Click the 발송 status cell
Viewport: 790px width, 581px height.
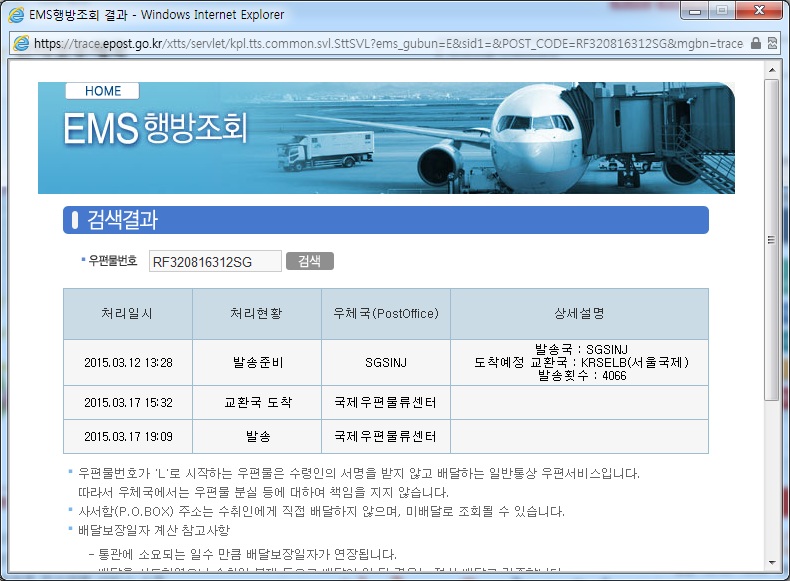(258, 436)
